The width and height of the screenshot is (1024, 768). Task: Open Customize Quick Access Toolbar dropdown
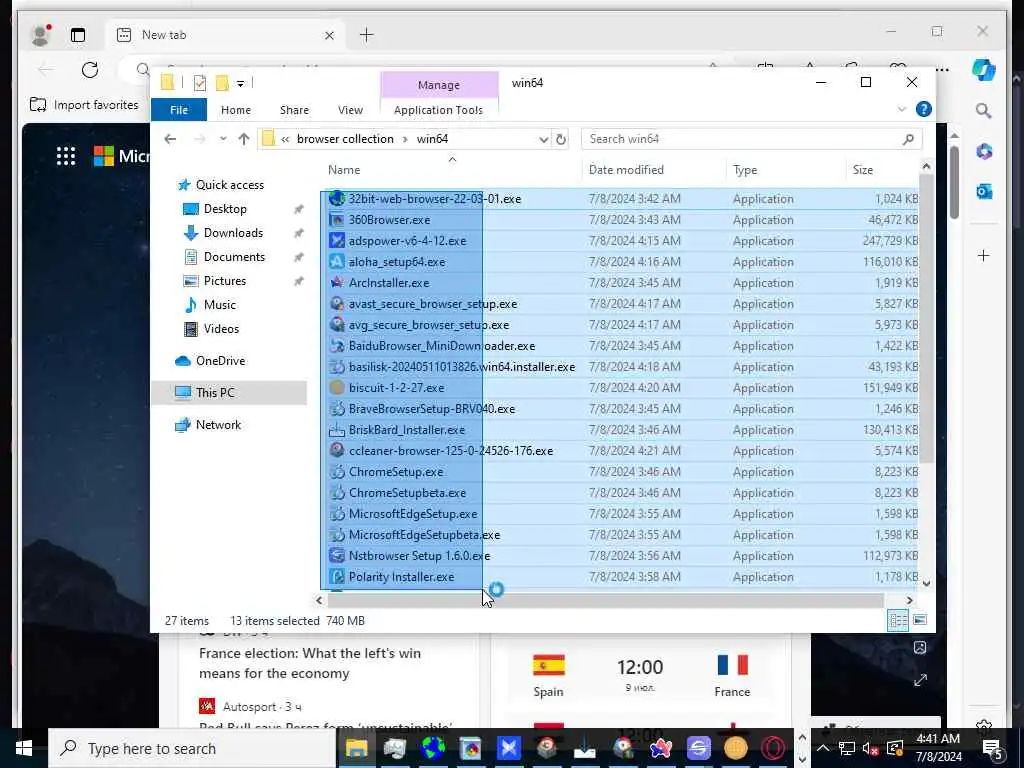[240, 83]
